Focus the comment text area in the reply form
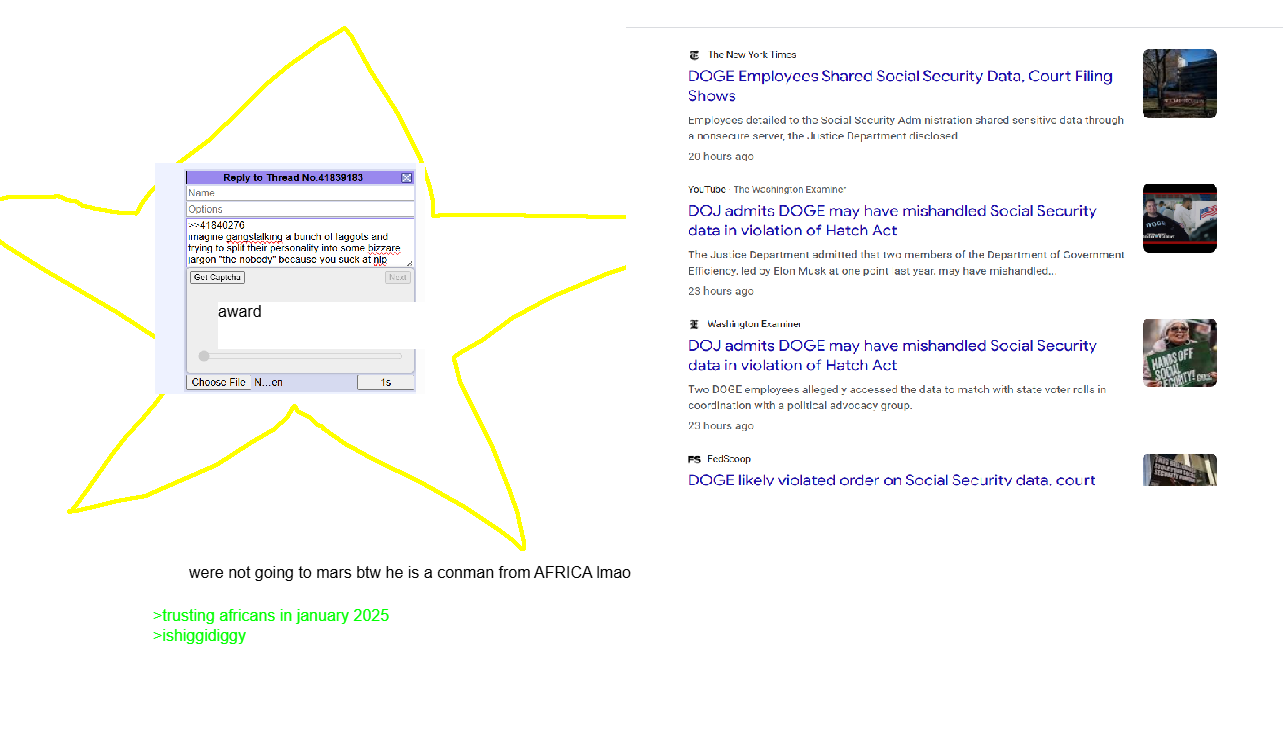Screen dimensions: 1283x746 pos(300,243)
